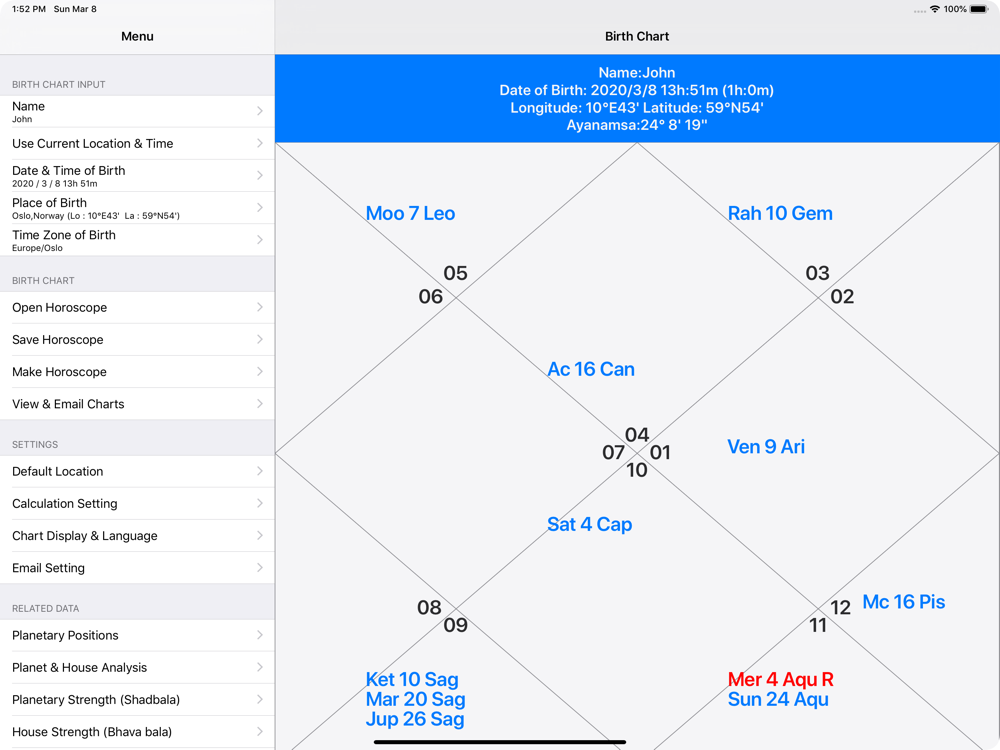Viewport: 1000px width, 750px height.
Task: Tap Use Current Location & Time
Action: click(137, 143)
